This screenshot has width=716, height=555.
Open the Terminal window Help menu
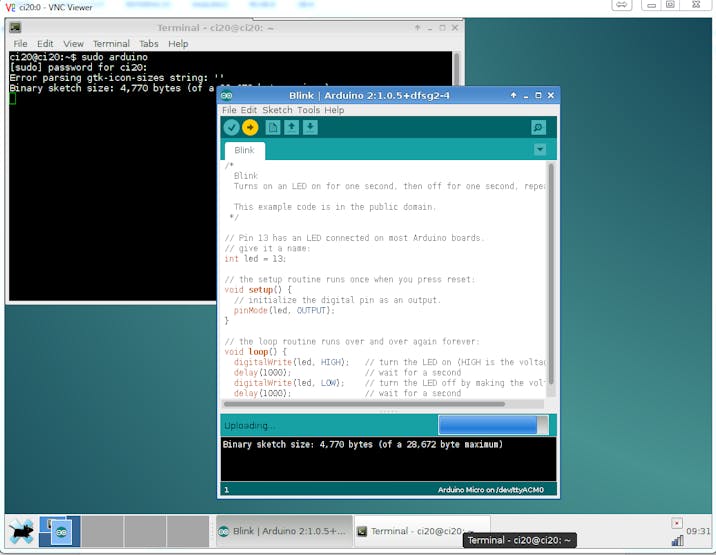[178, 44]
